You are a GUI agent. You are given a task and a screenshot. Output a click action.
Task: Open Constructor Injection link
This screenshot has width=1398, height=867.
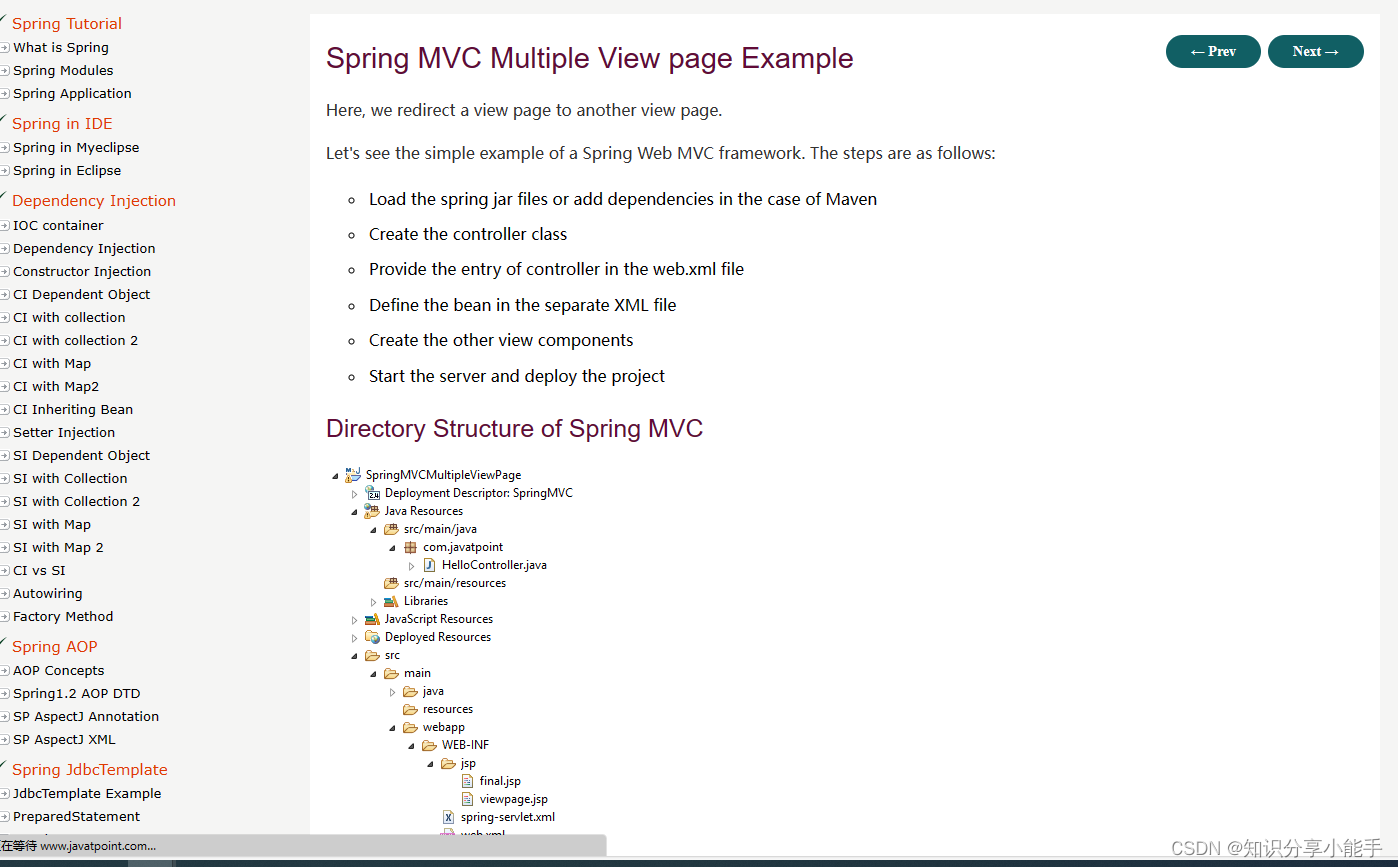pyautogui.click(x=82, y=271)
